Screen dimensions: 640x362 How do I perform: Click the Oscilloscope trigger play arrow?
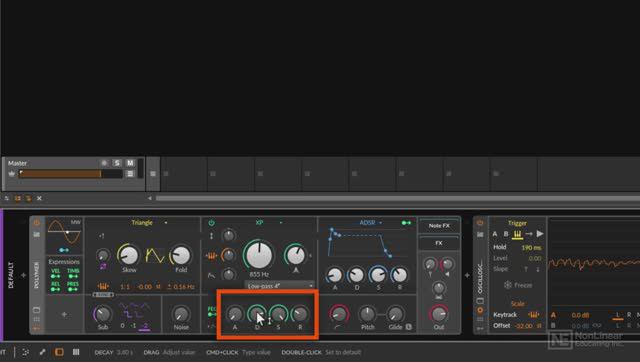(540, 234)
